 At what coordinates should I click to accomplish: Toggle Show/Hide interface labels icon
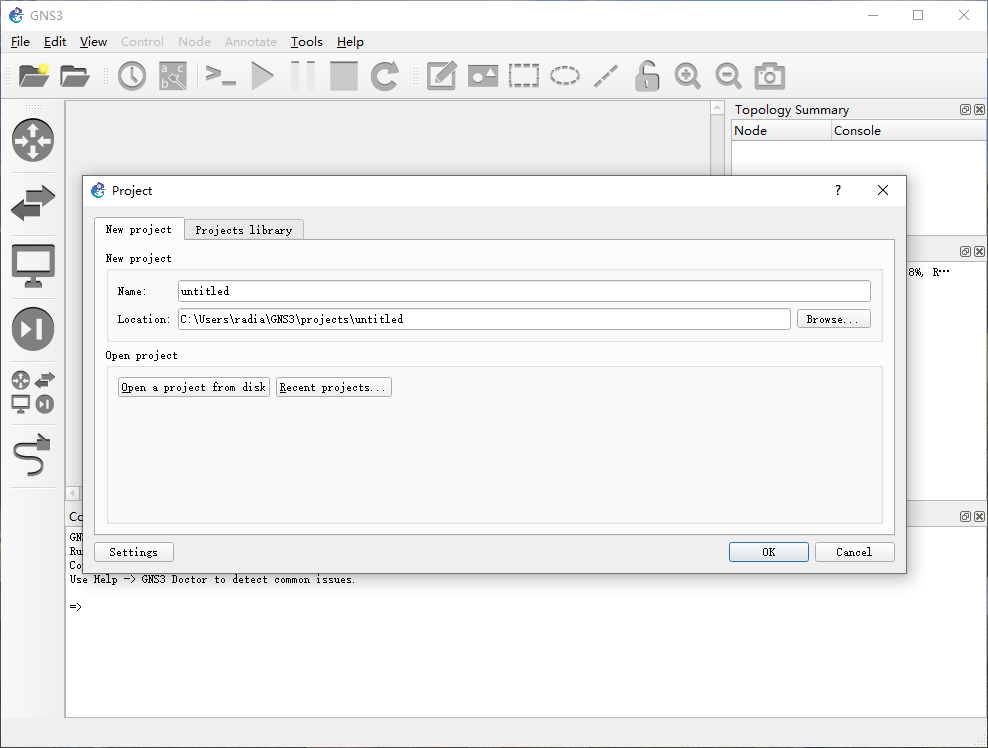(173, 76)
